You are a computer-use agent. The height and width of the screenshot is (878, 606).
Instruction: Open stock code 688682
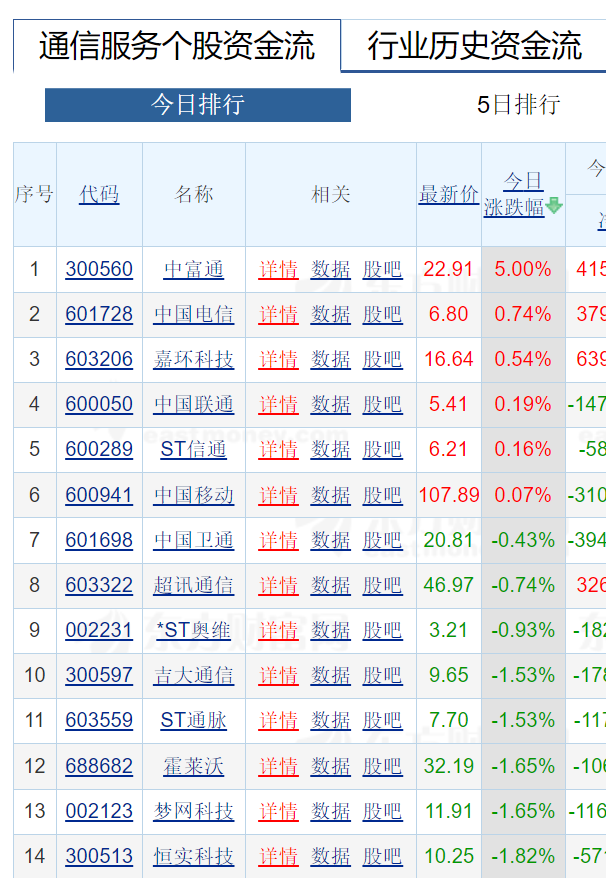[99, 766]
